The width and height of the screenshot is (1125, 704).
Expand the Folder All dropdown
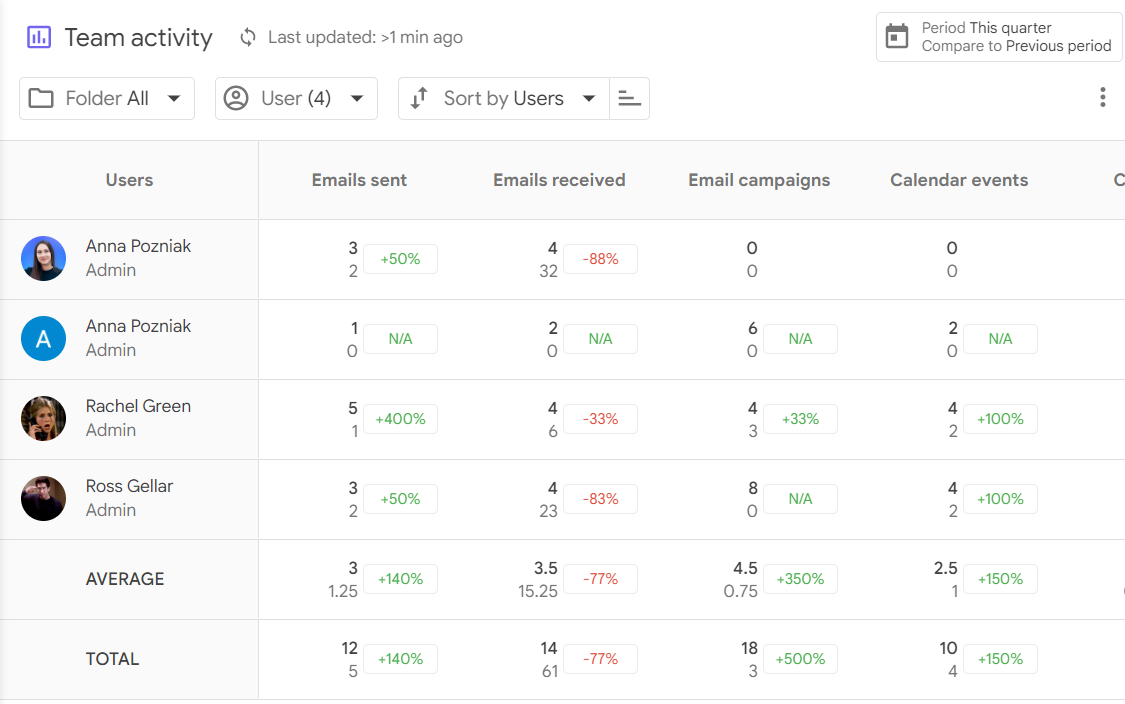106,98
